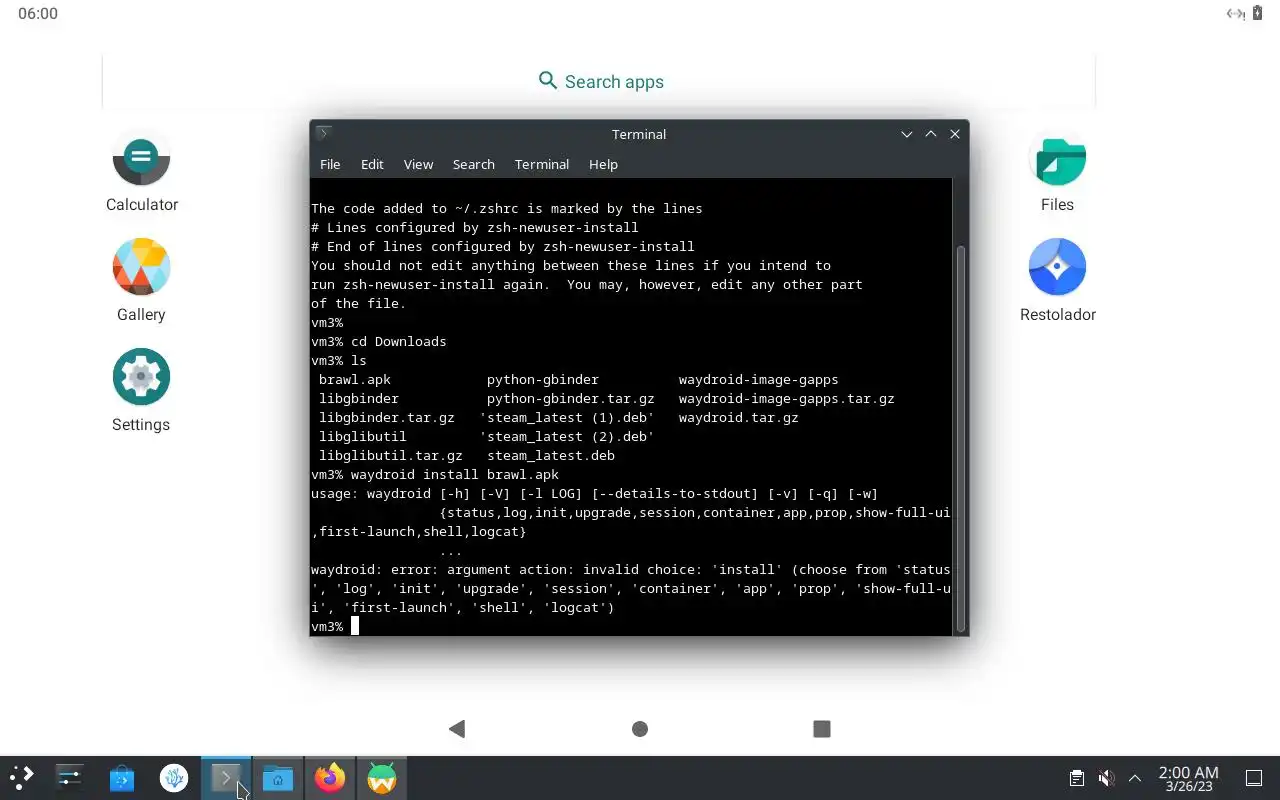
Task: Click libglibutil.tar.gz in the listing
Action: coord(391,455)
